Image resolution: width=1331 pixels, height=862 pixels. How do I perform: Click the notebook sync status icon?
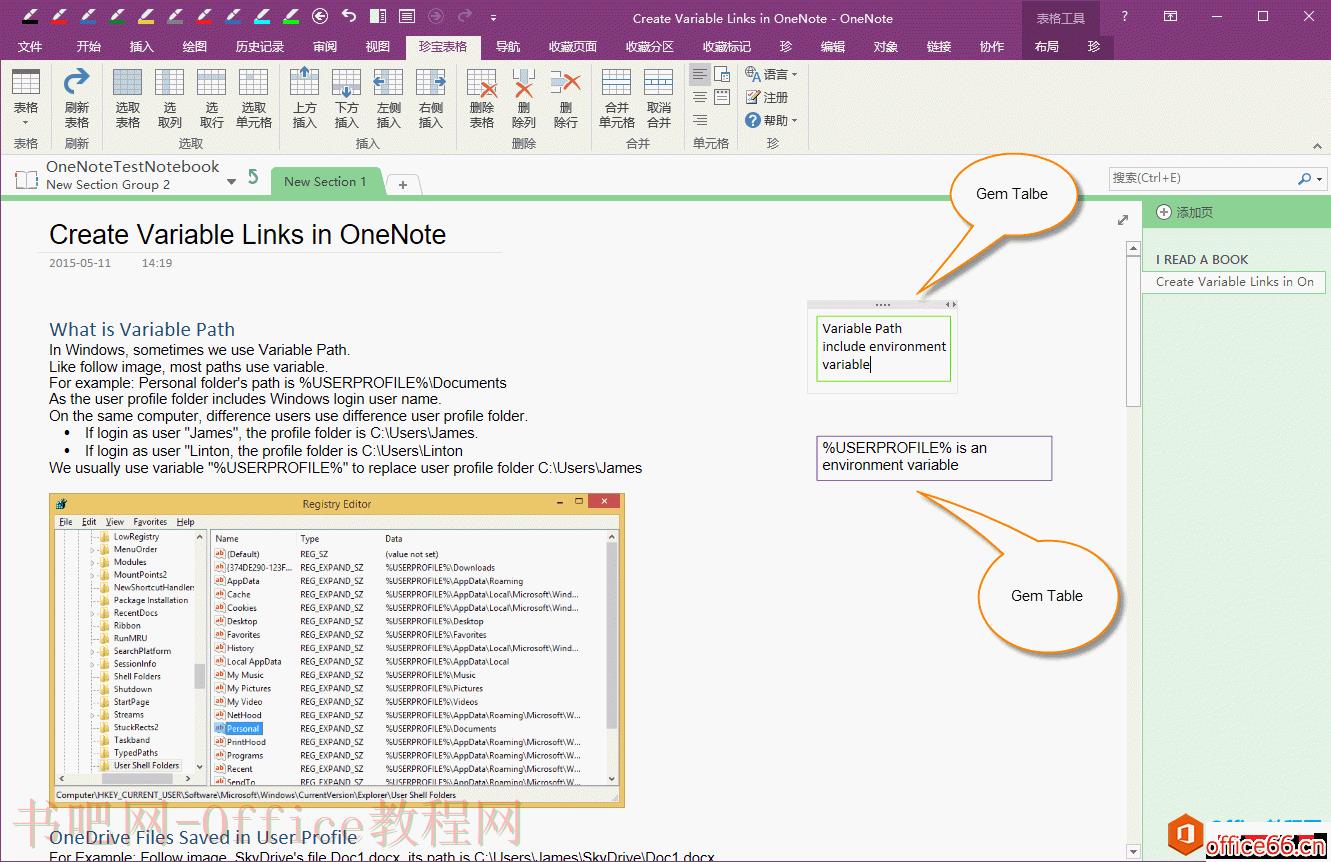click(253, 177)
